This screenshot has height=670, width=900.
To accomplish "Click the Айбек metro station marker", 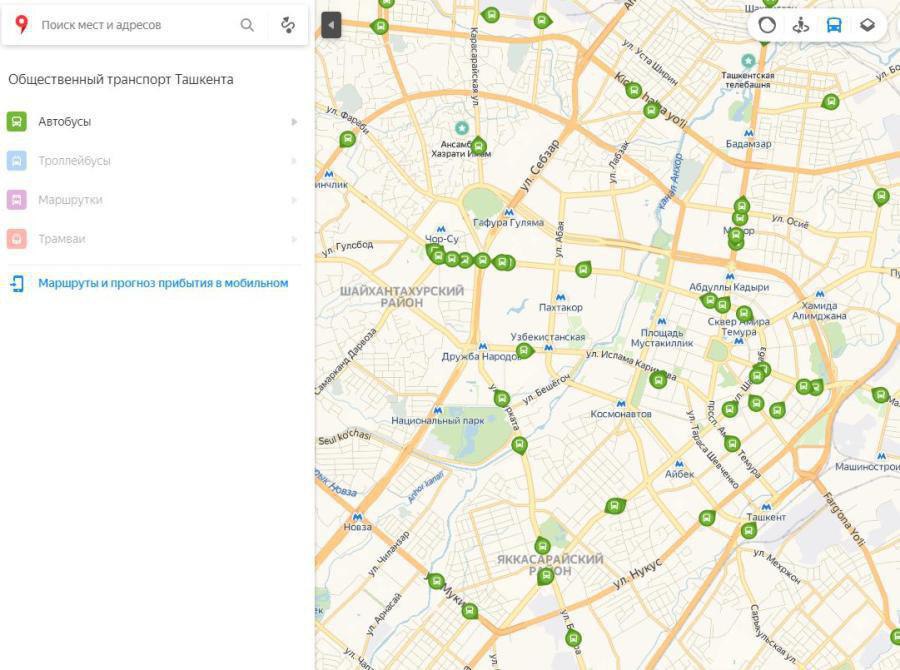I will click(x=679, y=464).
